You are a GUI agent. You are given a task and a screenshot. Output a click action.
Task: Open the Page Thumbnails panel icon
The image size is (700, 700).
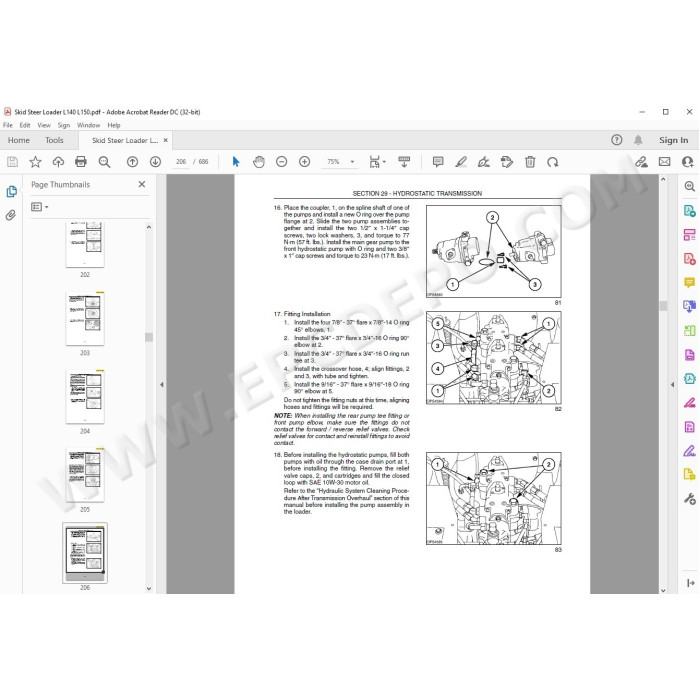tap(12, 192)
